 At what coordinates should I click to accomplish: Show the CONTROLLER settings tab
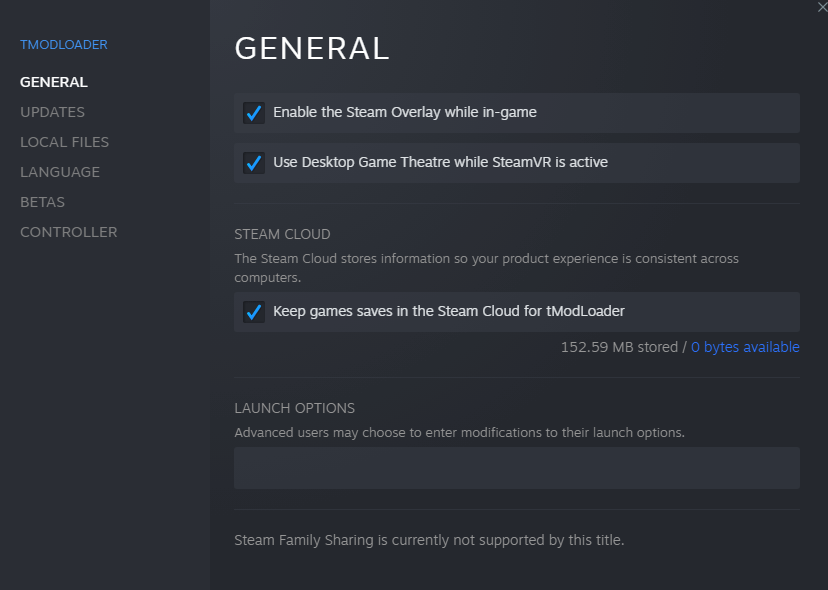68,232
